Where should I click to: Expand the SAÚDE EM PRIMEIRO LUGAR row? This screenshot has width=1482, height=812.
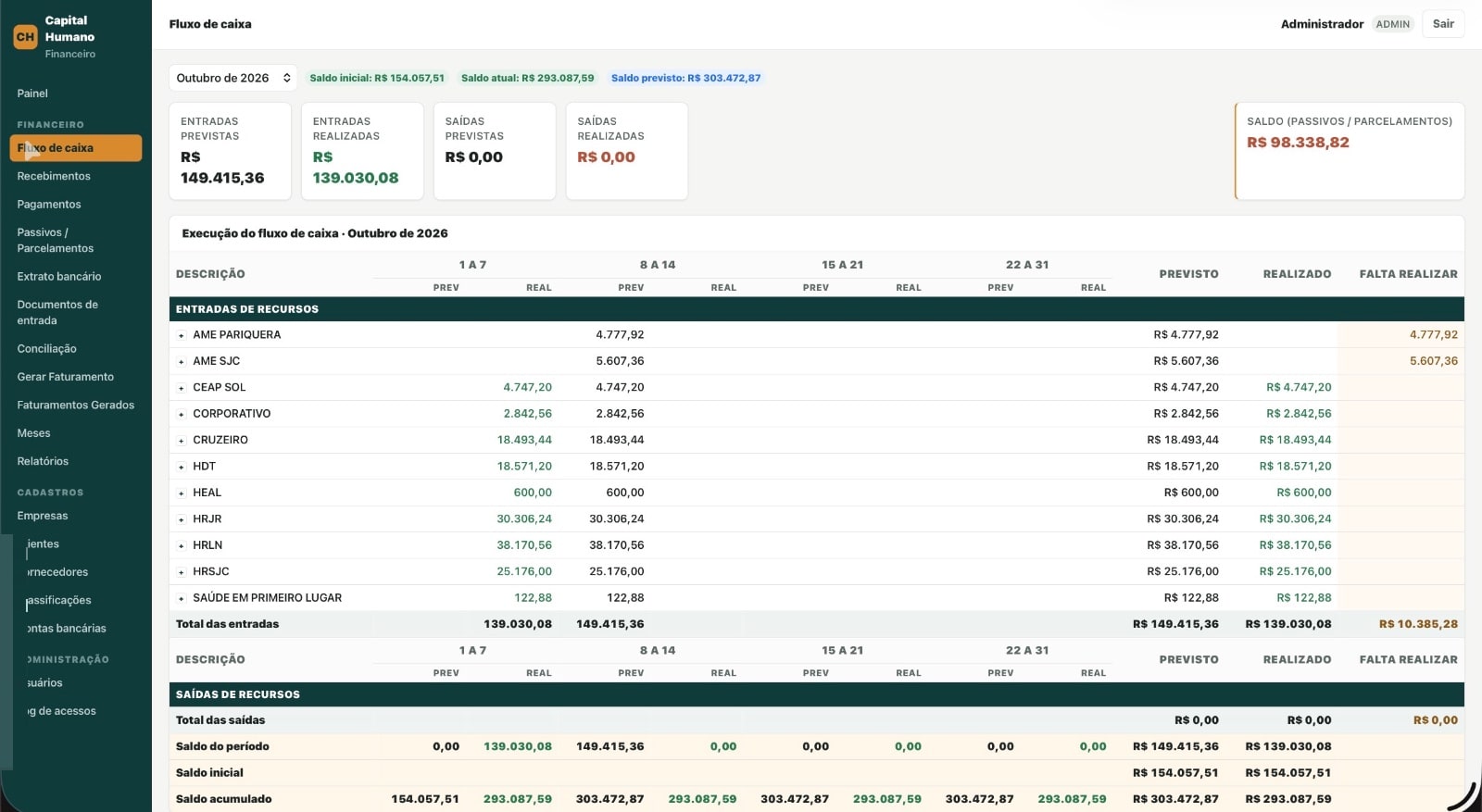coord(182,599)
